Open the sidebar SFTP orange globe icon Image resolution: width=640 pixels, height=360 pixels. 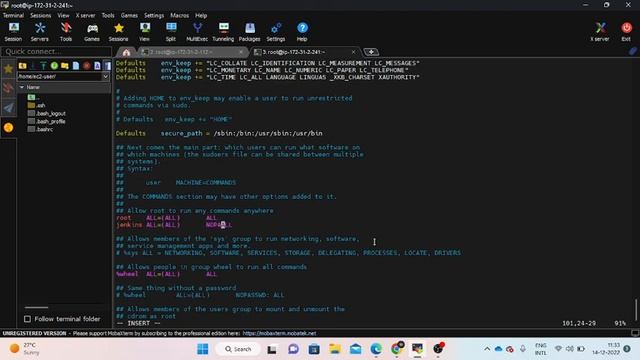pyautogui.click(x=8, y=128)
